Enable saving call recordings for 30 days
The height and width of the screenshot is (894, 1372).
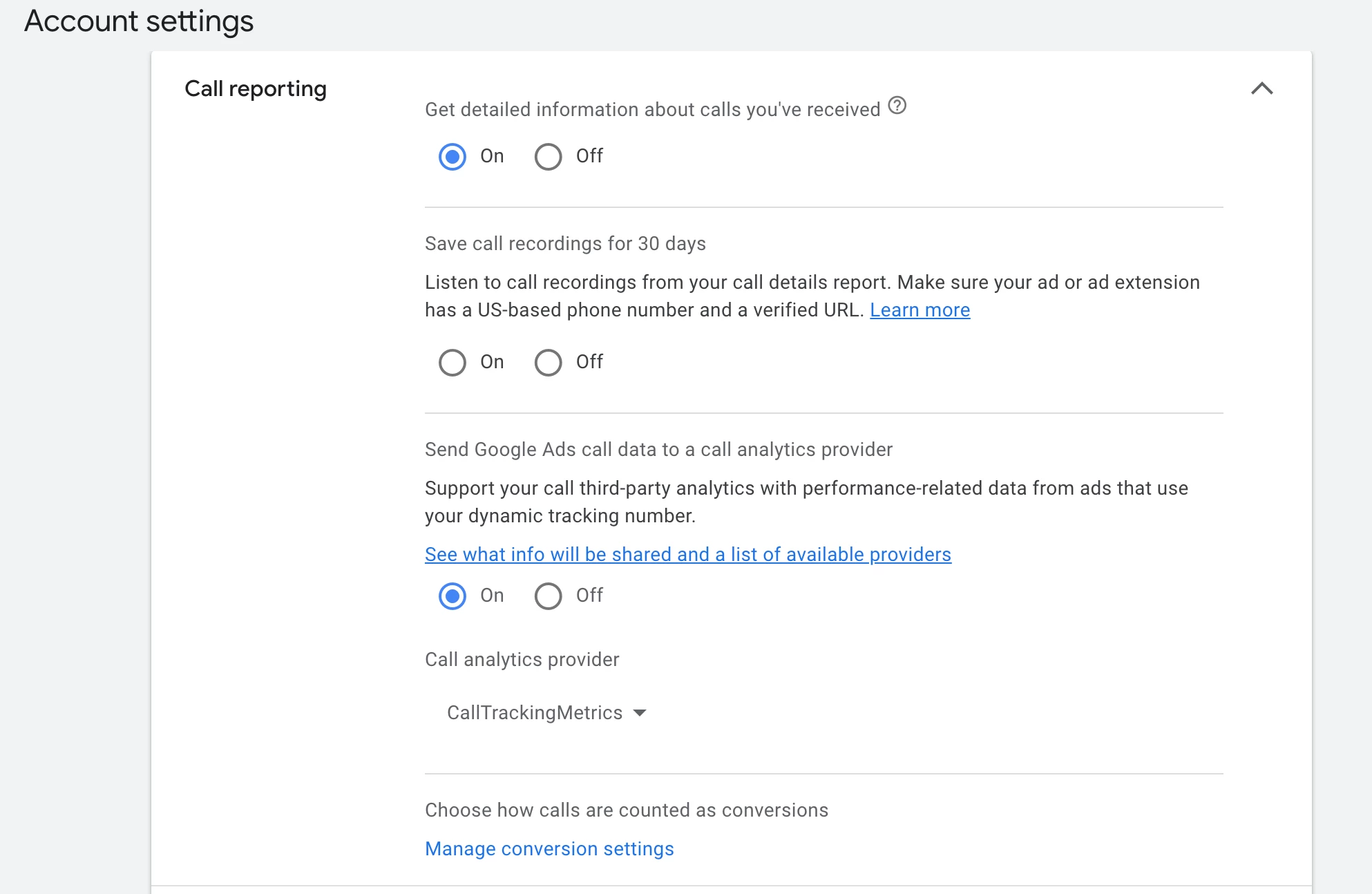(x=452, y=362)
